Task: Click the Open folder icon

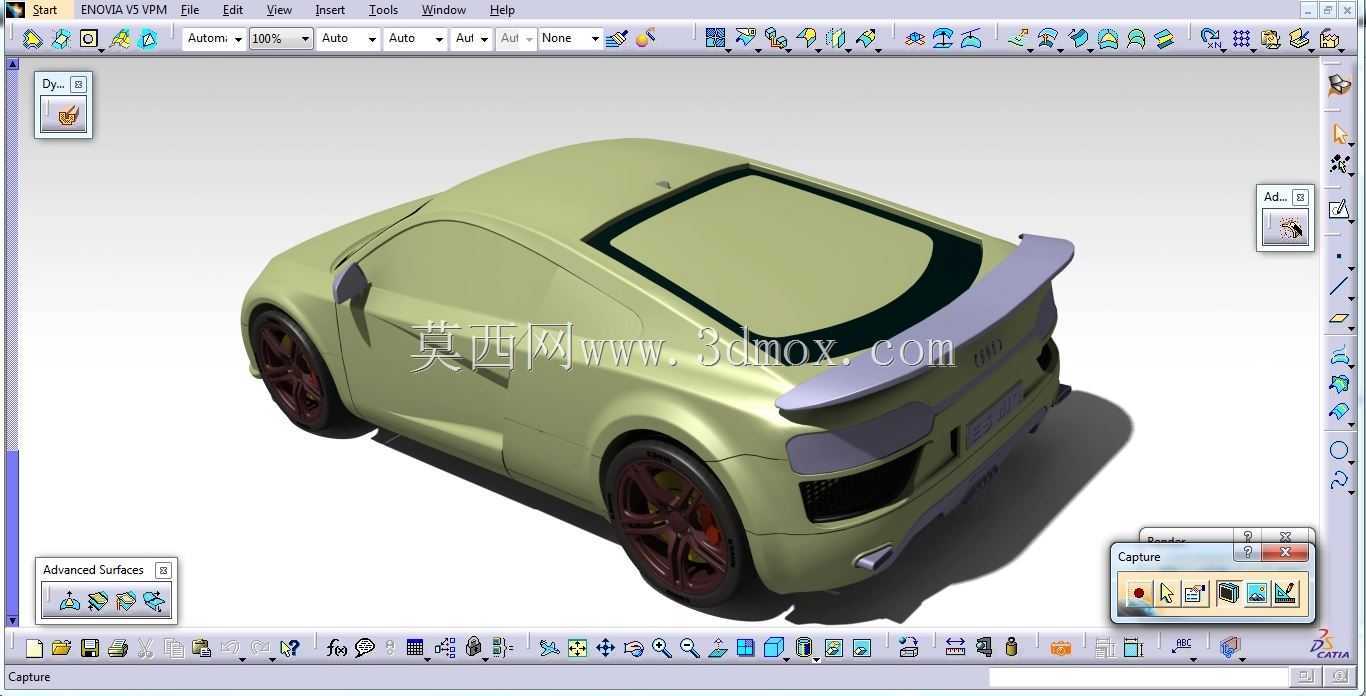Action: coord(61,648)
